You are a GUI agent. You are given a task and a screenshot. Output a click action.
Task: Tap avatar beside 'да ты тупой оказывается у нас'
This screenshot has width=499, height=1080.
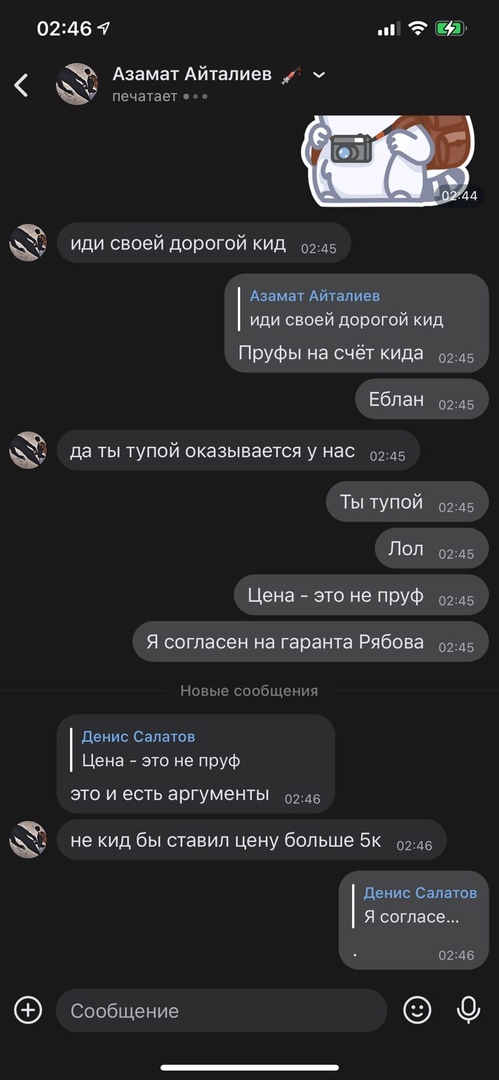click(x=28, y=450)
